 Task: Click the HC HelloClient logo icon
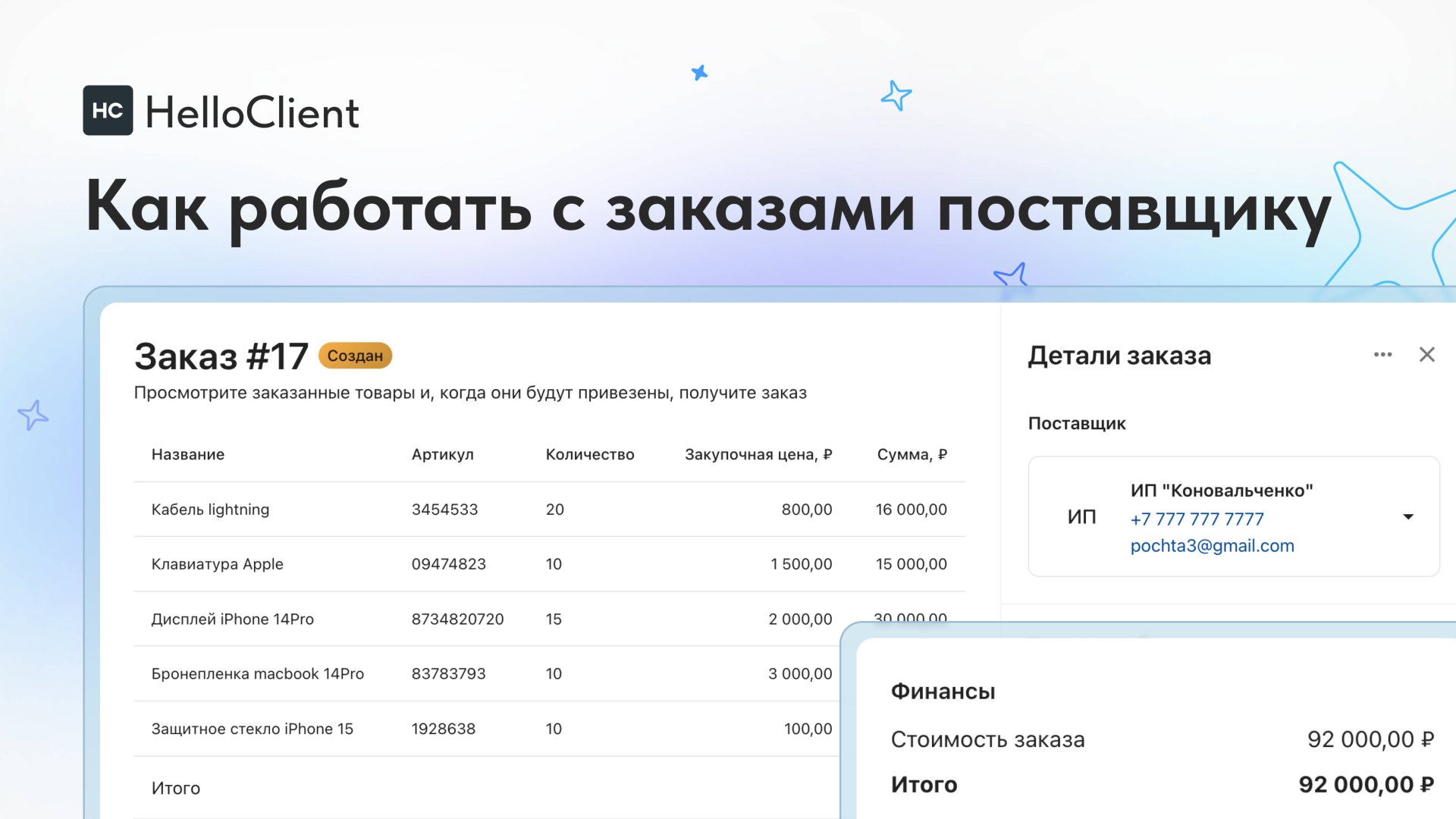[108, 111]
